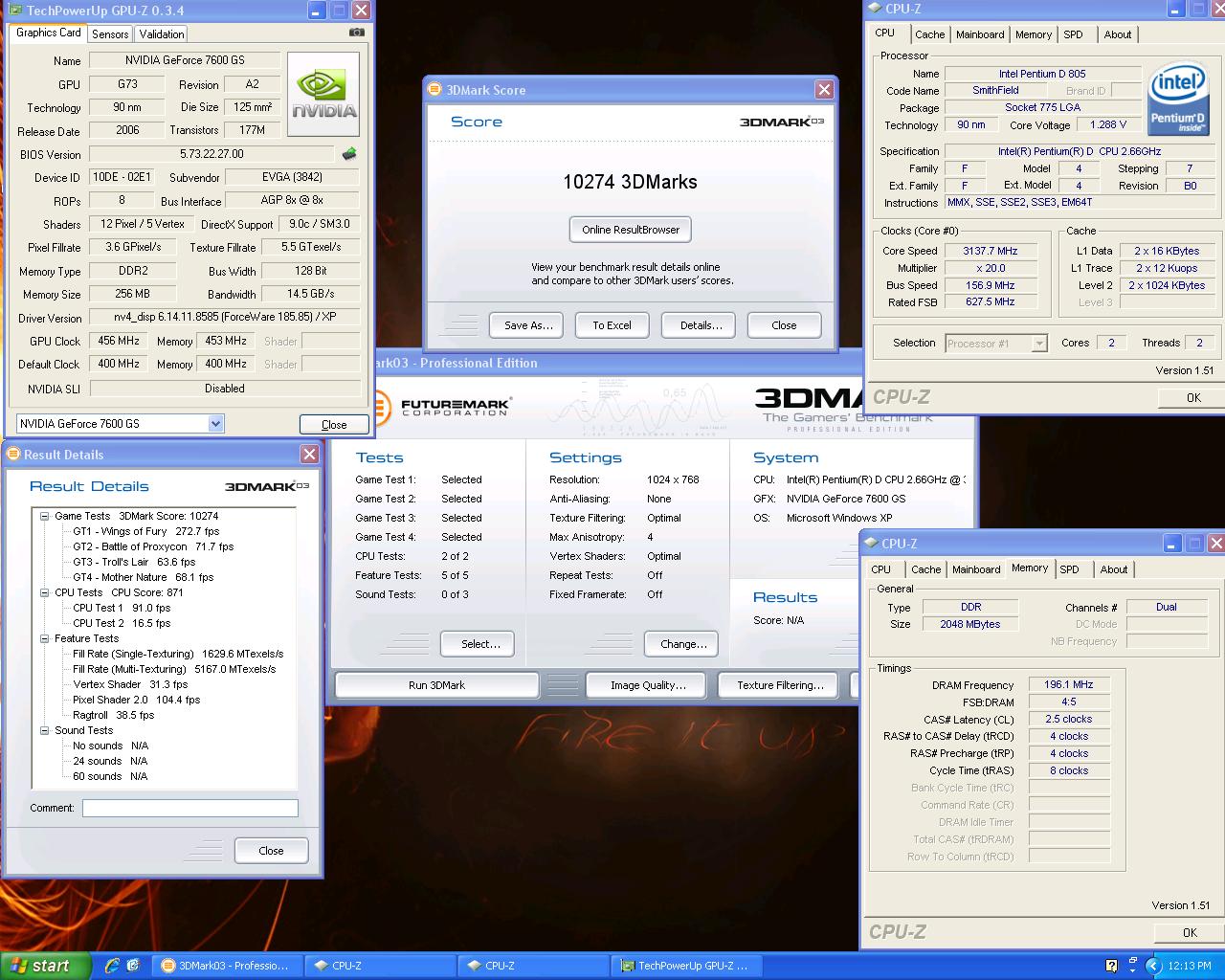The image size is (1225, 980).
Task: Open Texture Filtering options
Action: coord(780,685)
